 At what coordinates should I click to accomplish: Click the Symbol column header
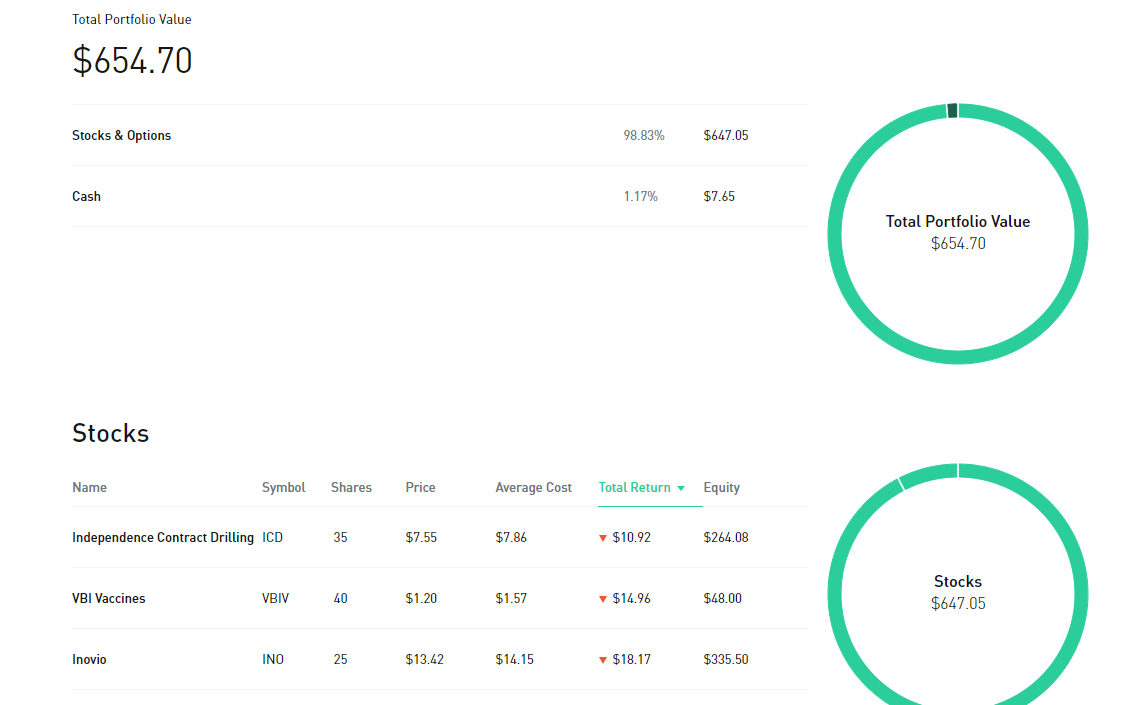(283, 488)
